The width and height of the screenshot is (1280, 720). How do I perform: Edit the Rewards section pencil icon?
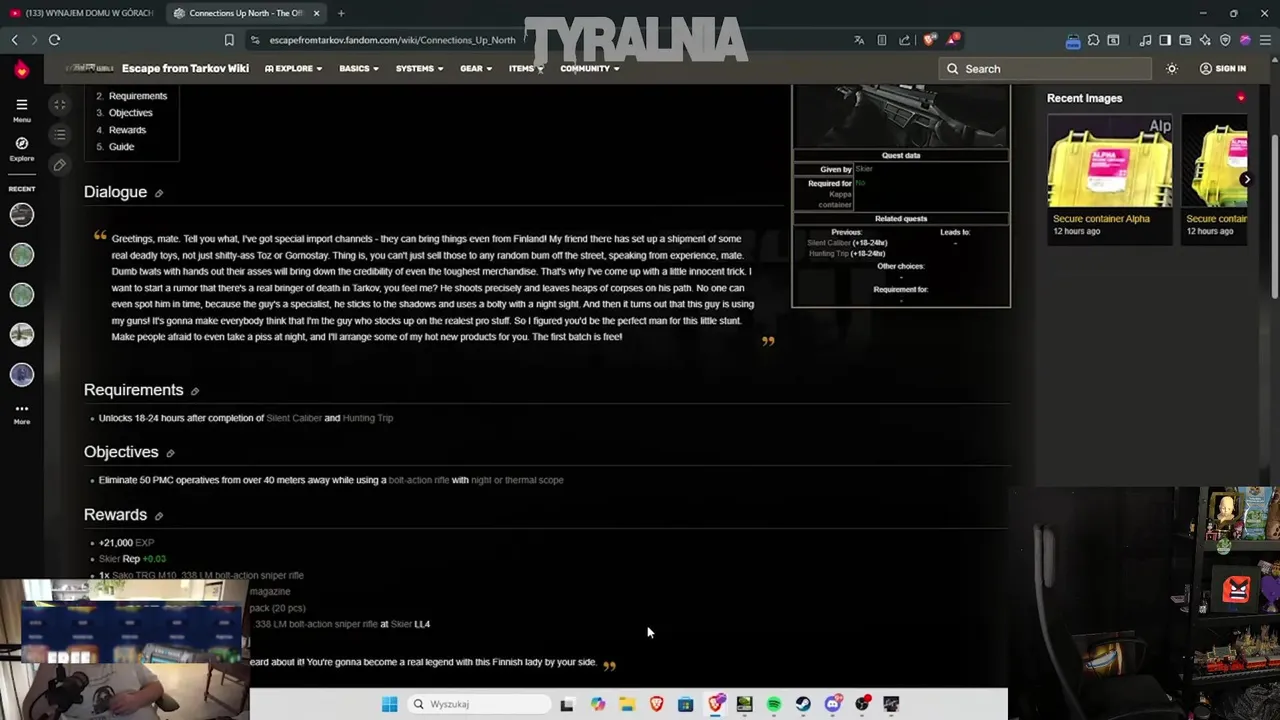coord(159,516)
